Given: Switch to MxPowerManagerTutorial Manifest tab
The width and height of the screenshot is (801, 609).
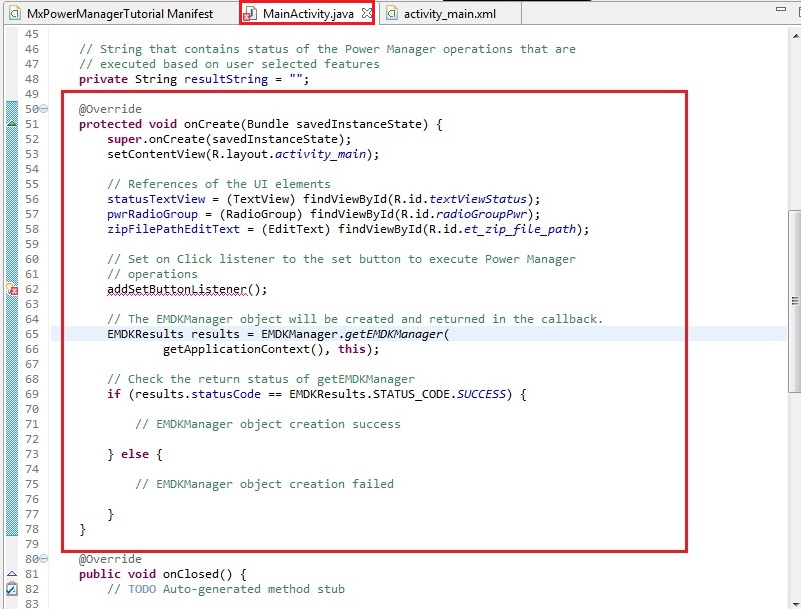Looking at the screenshot, I should (x=119, y=14).
